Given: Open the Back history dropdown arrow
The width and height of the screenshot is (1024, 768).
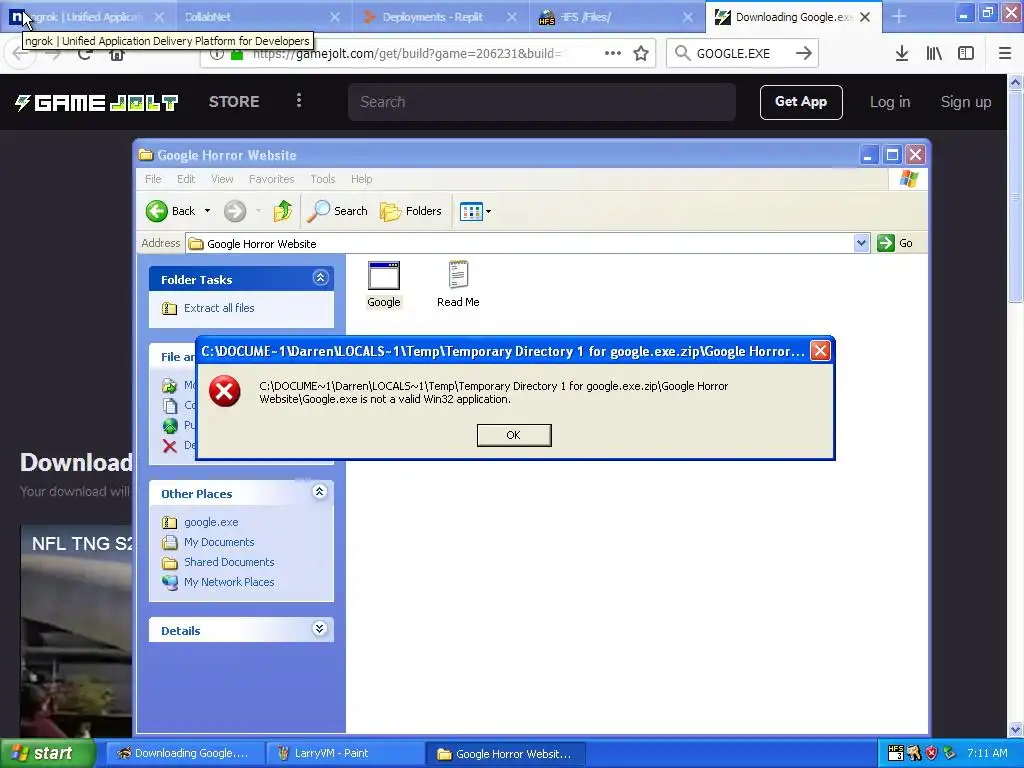Looking at the screenshot, I should (x=207, y=211).
